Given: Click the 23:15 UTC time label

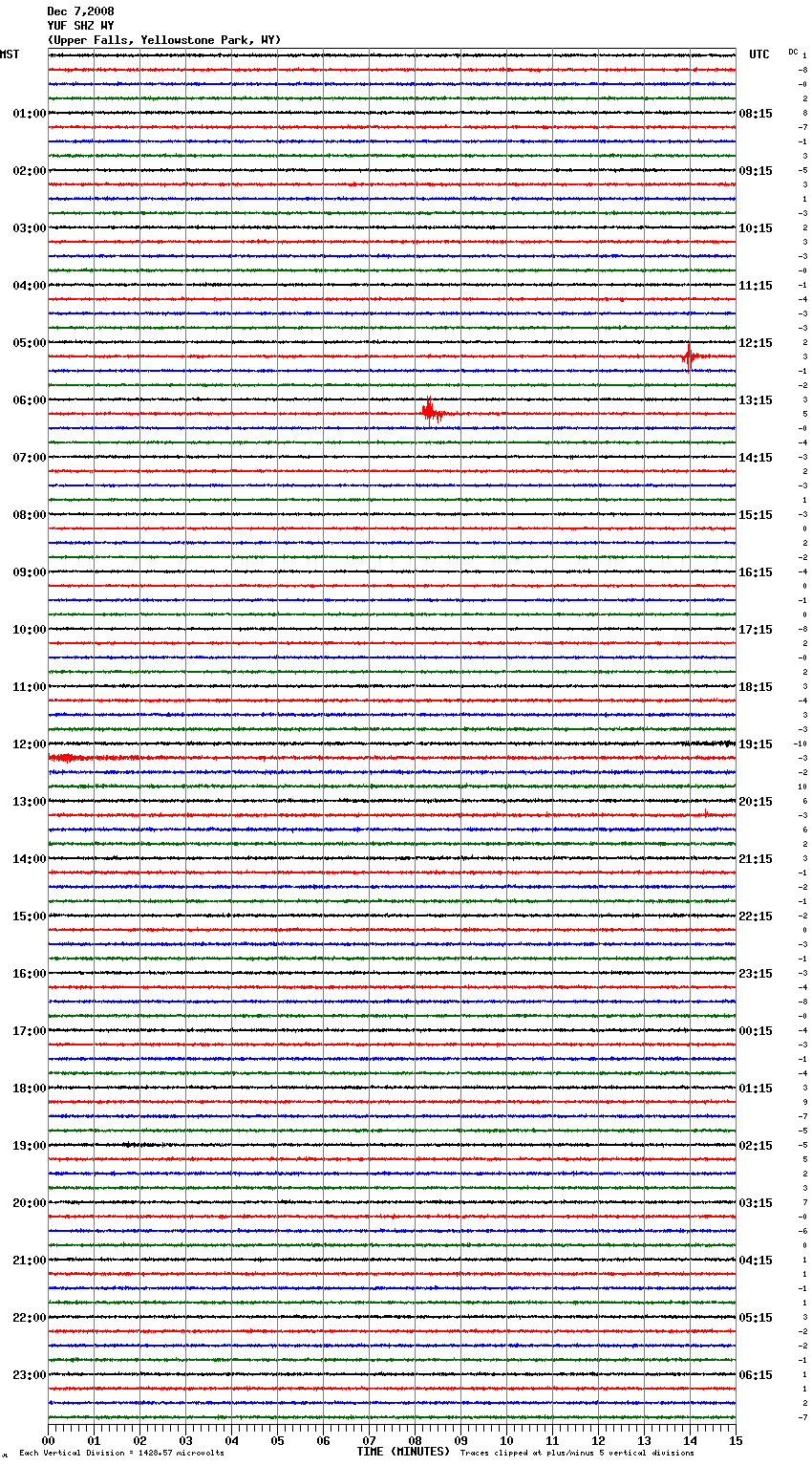Looking at the screenshot, I should [756, 974].
